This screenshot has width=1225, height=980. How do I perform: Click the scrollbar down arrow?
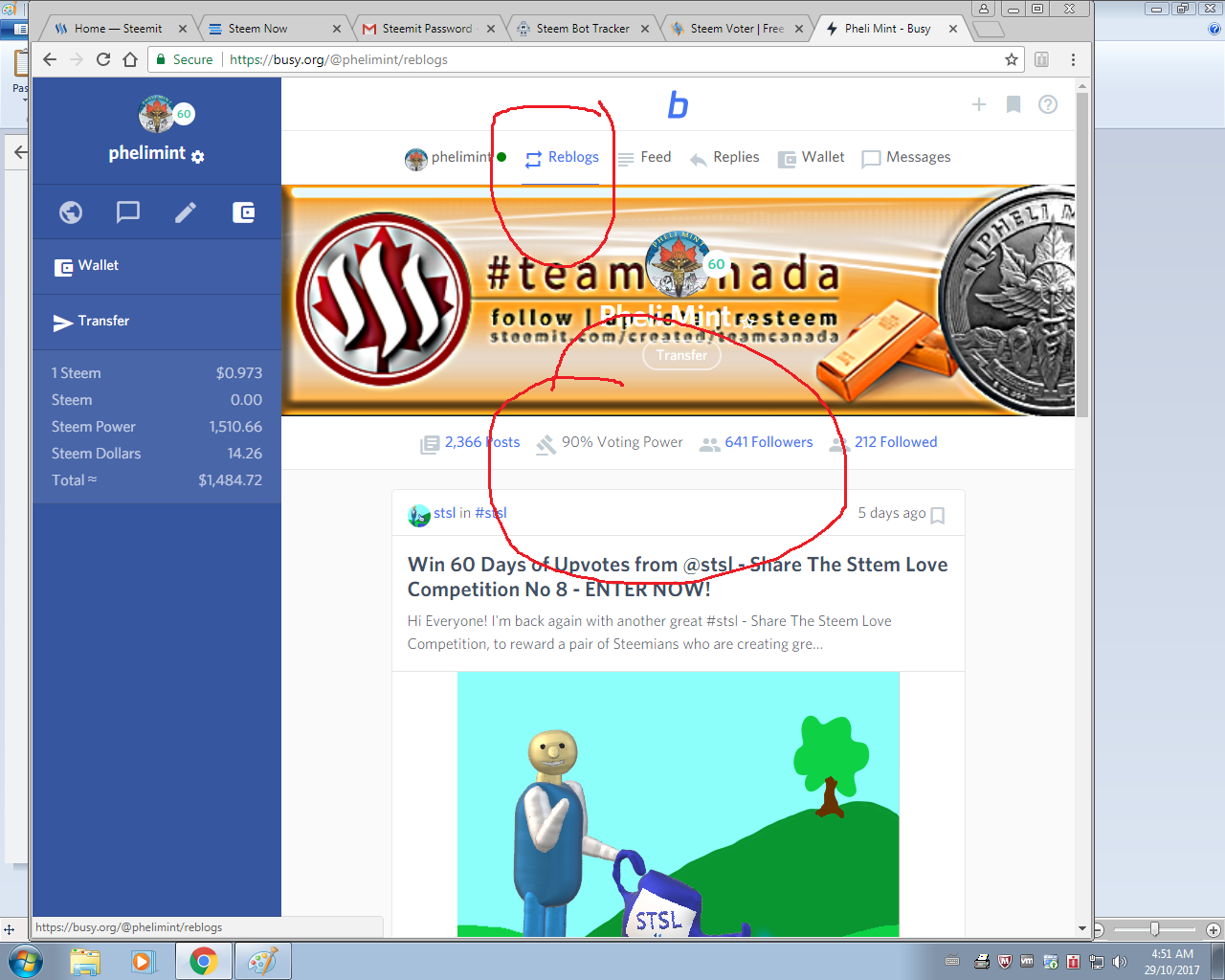click(x=1082, y=927)
